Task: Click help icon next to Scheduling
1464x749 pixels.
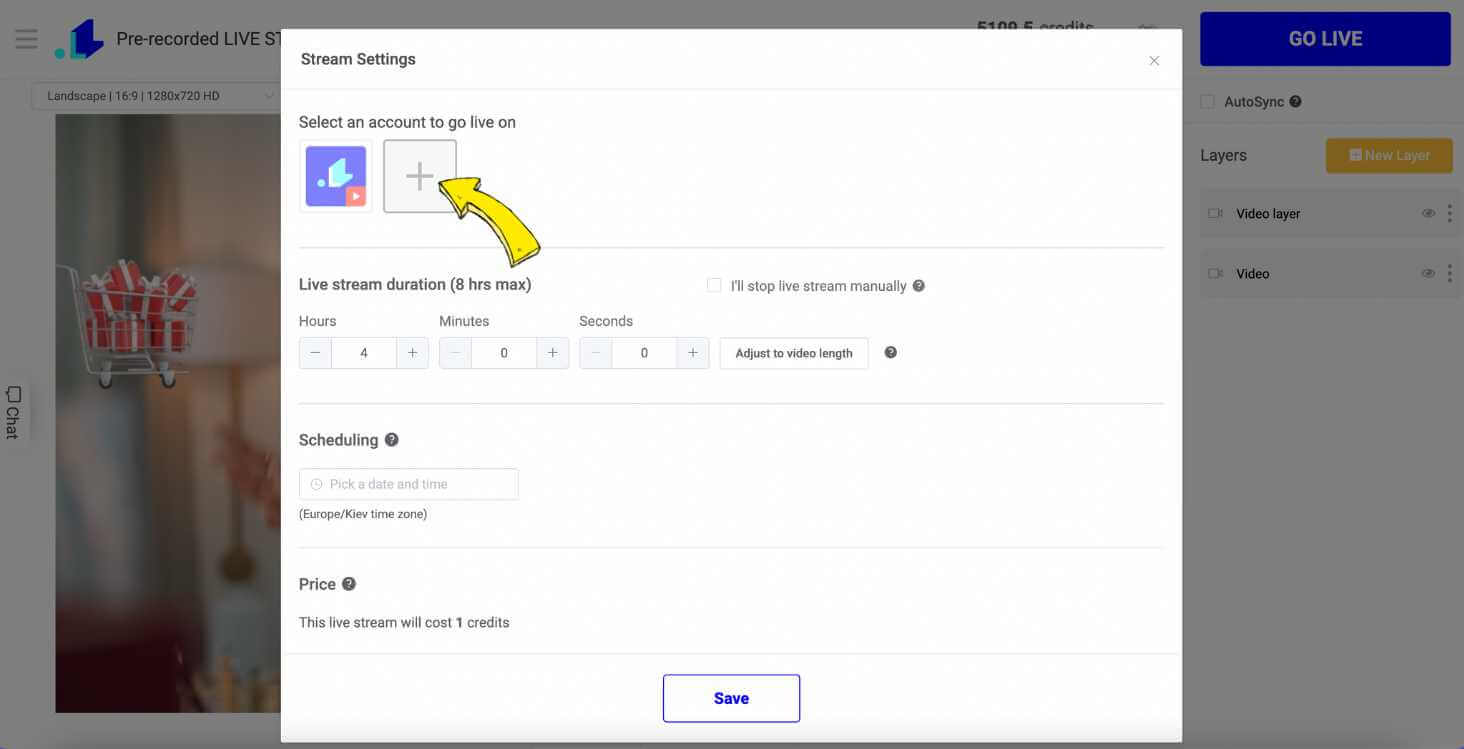Action: [392, 440]
